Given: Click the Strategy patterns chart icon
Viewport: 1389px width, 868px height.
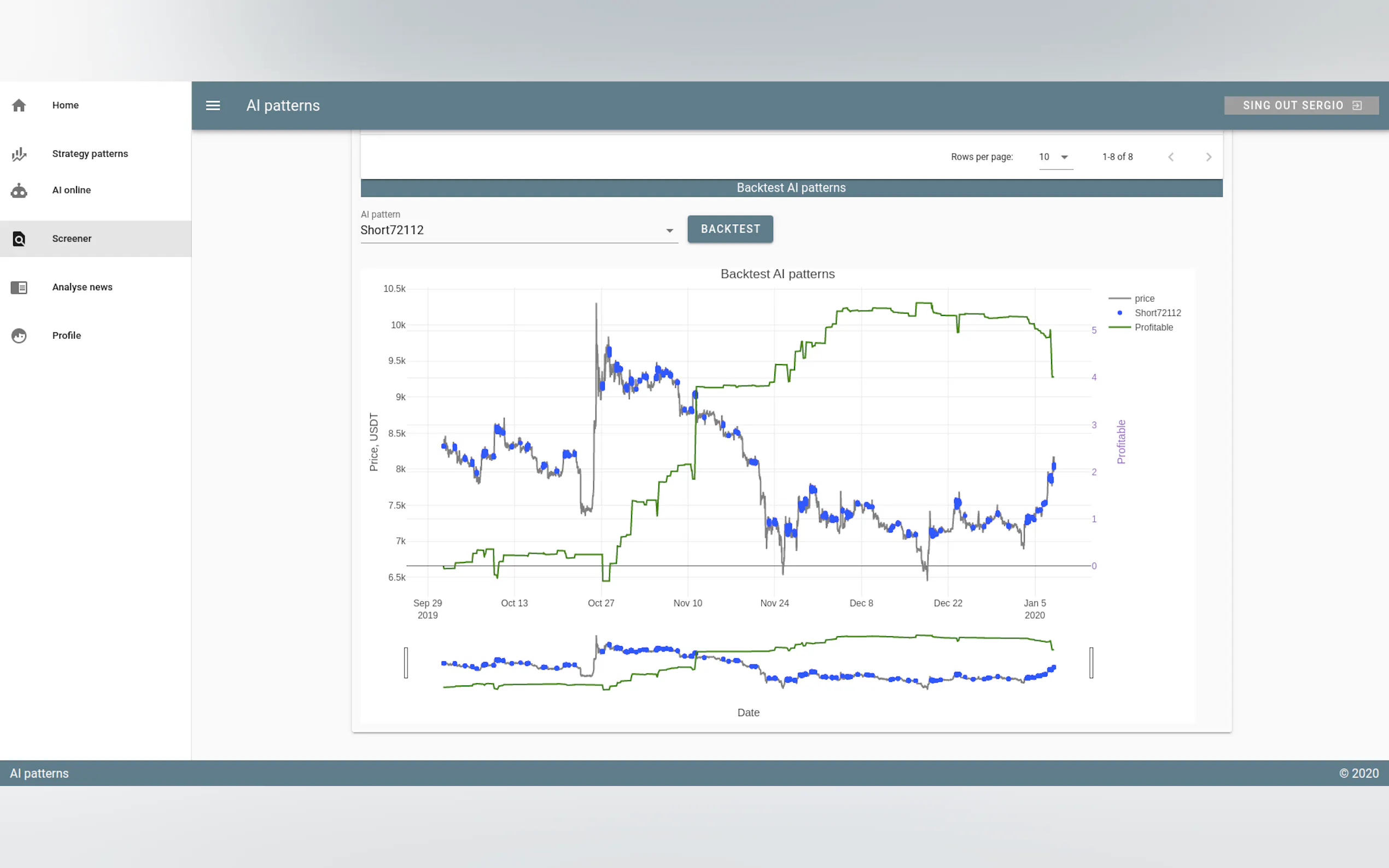Looking at the screenshot, I should (x=19, y=154).
